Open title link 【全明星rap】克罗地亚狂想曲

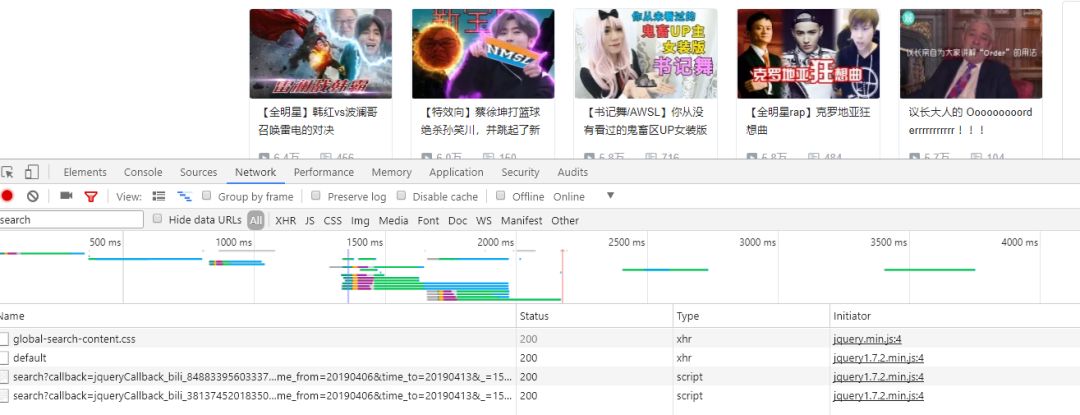808,120
